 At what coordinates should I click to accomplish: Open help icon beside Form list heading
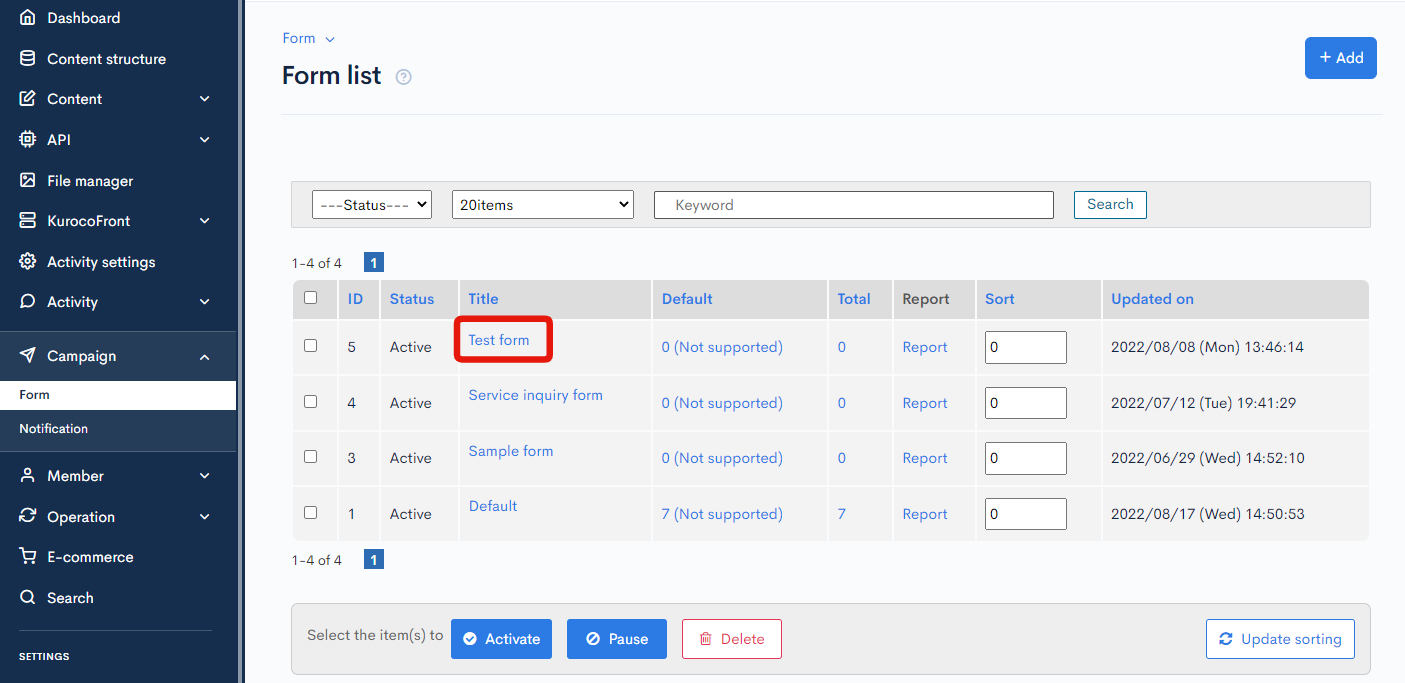(404, 77)
